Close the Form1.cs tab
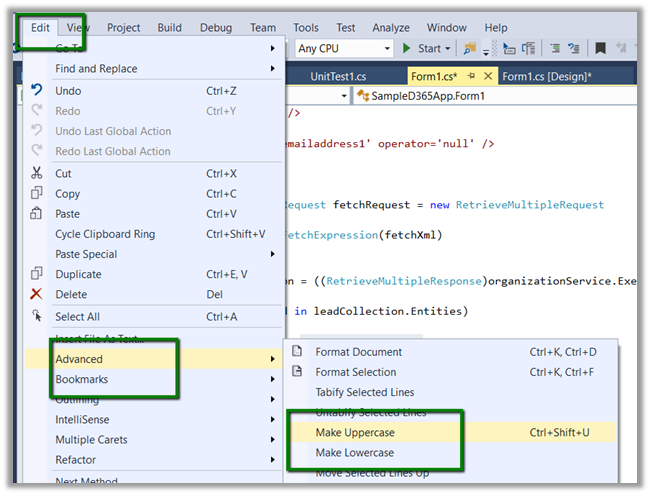This screenshot has width=650, height=495. tap(488, 76)
